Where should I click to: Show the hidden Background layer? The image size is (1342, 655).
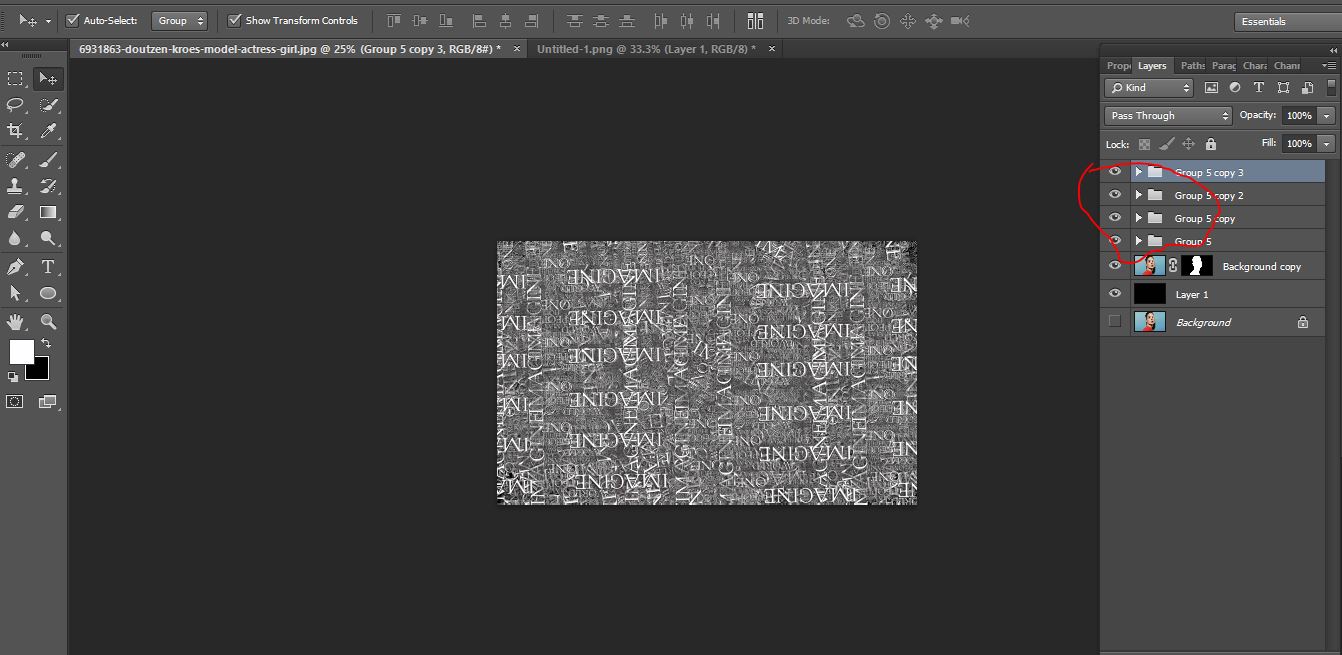1115,322
